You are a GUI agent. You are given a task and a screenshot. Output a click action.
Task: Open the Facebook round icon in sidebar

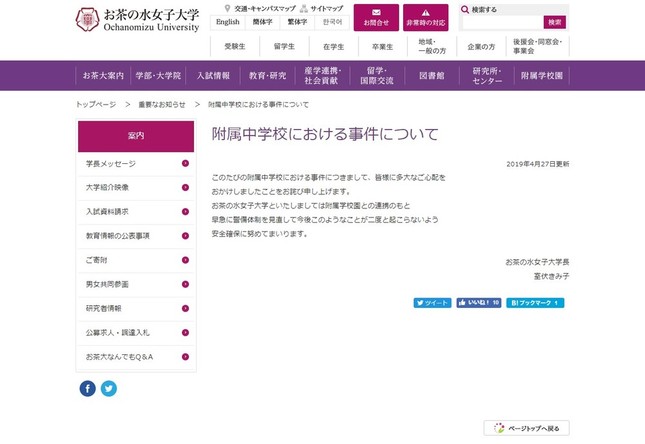[88, 388]
